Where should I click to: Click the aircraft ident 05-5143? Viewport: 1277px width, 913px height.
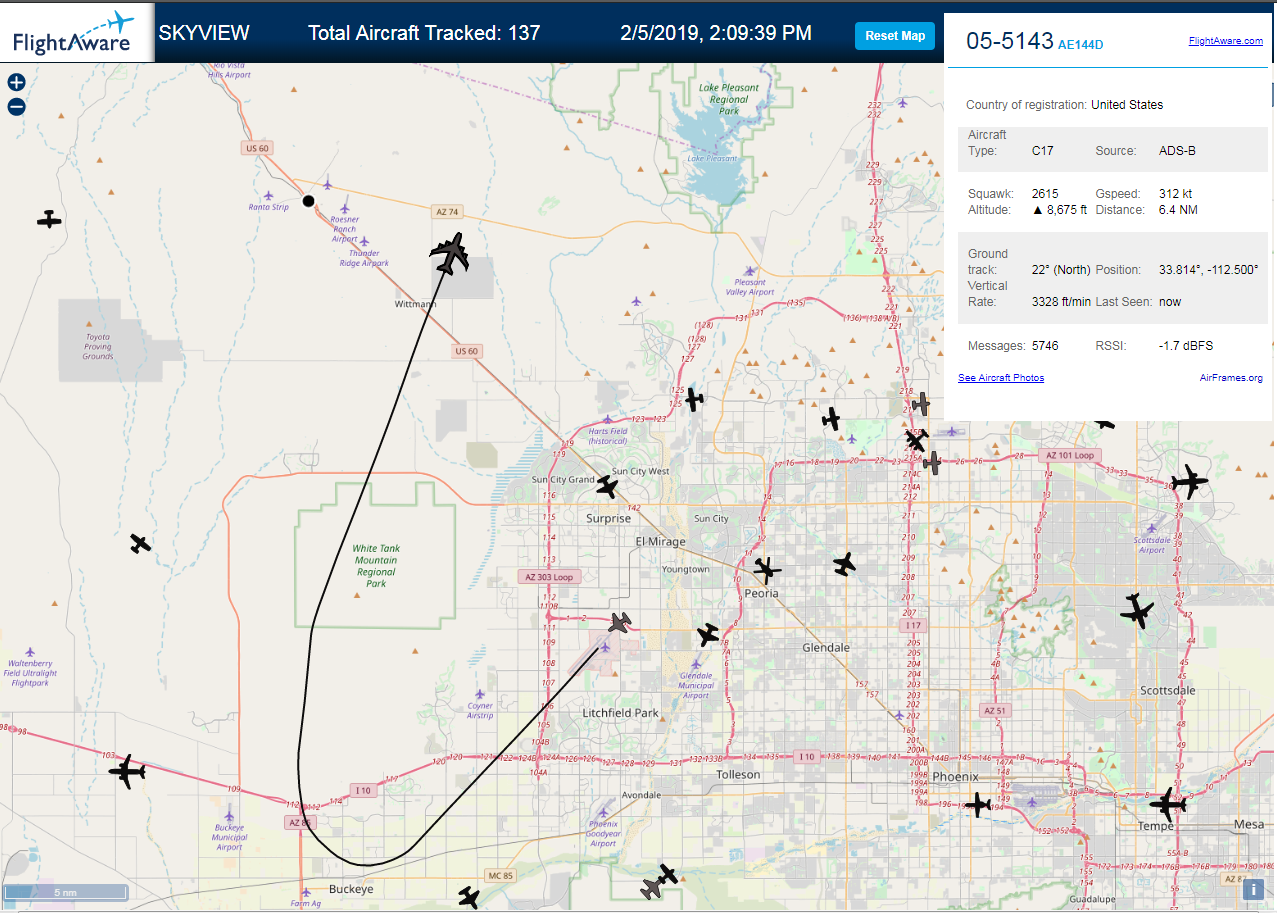pyautogui.click(x=1009, y=41)
